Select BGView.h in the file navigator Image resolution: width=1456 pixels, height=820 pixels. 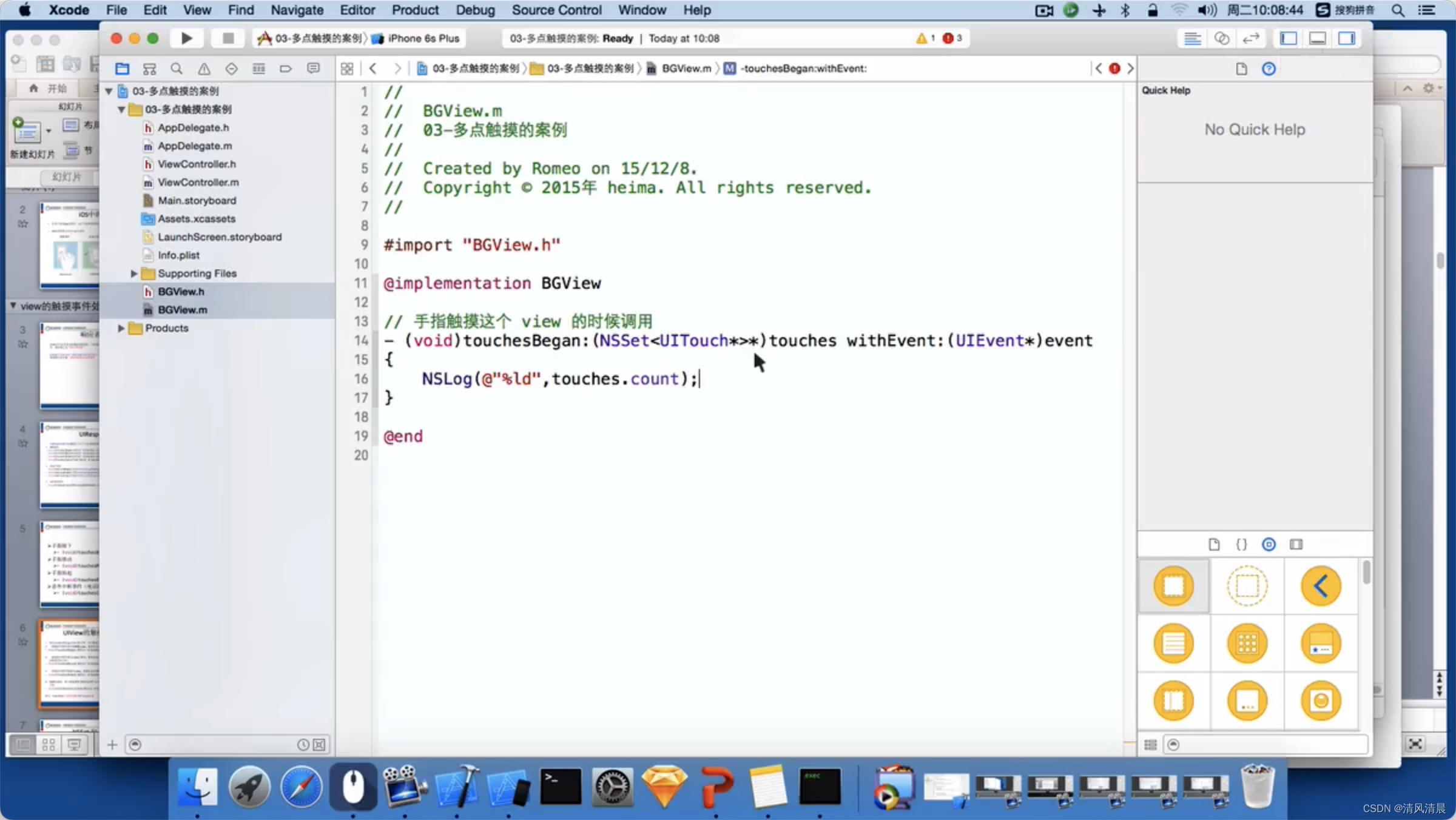[181, 292]
